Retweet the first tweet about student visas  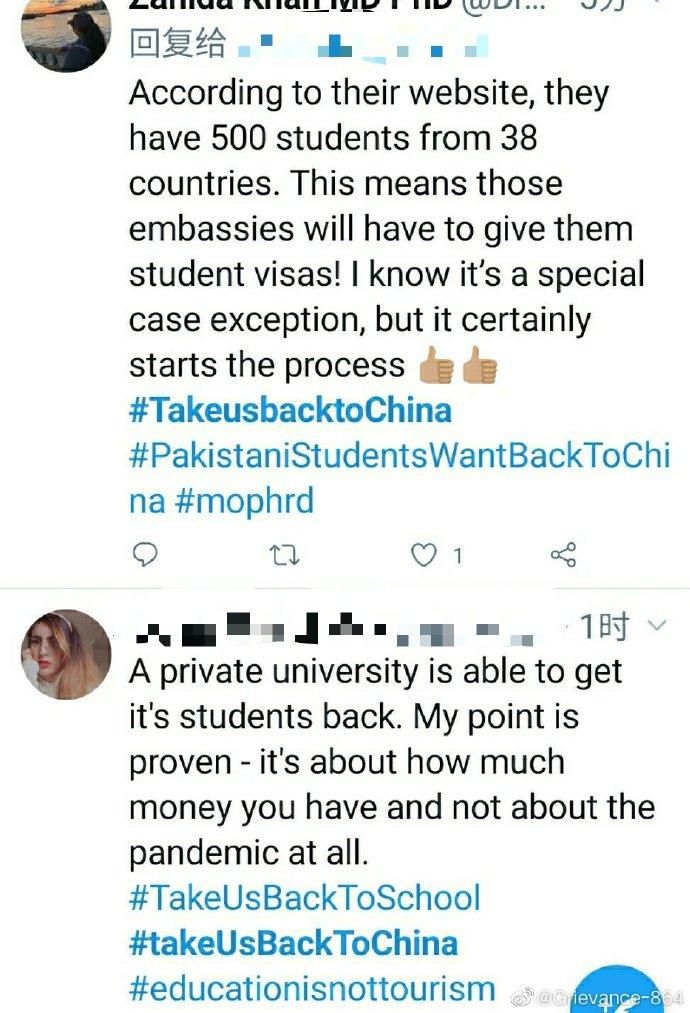tap(284, 555)
